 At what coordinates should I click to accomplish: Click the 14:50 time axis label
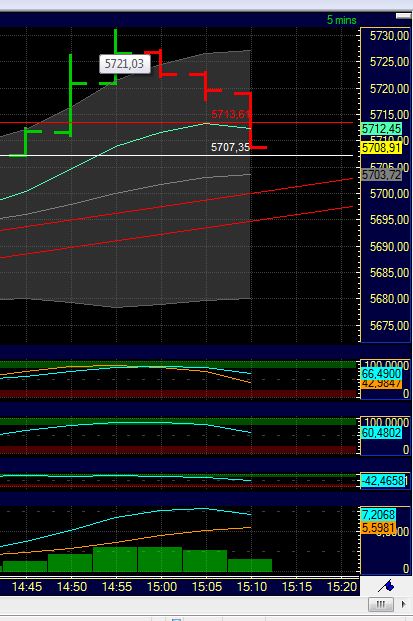[x=72, y=587]
